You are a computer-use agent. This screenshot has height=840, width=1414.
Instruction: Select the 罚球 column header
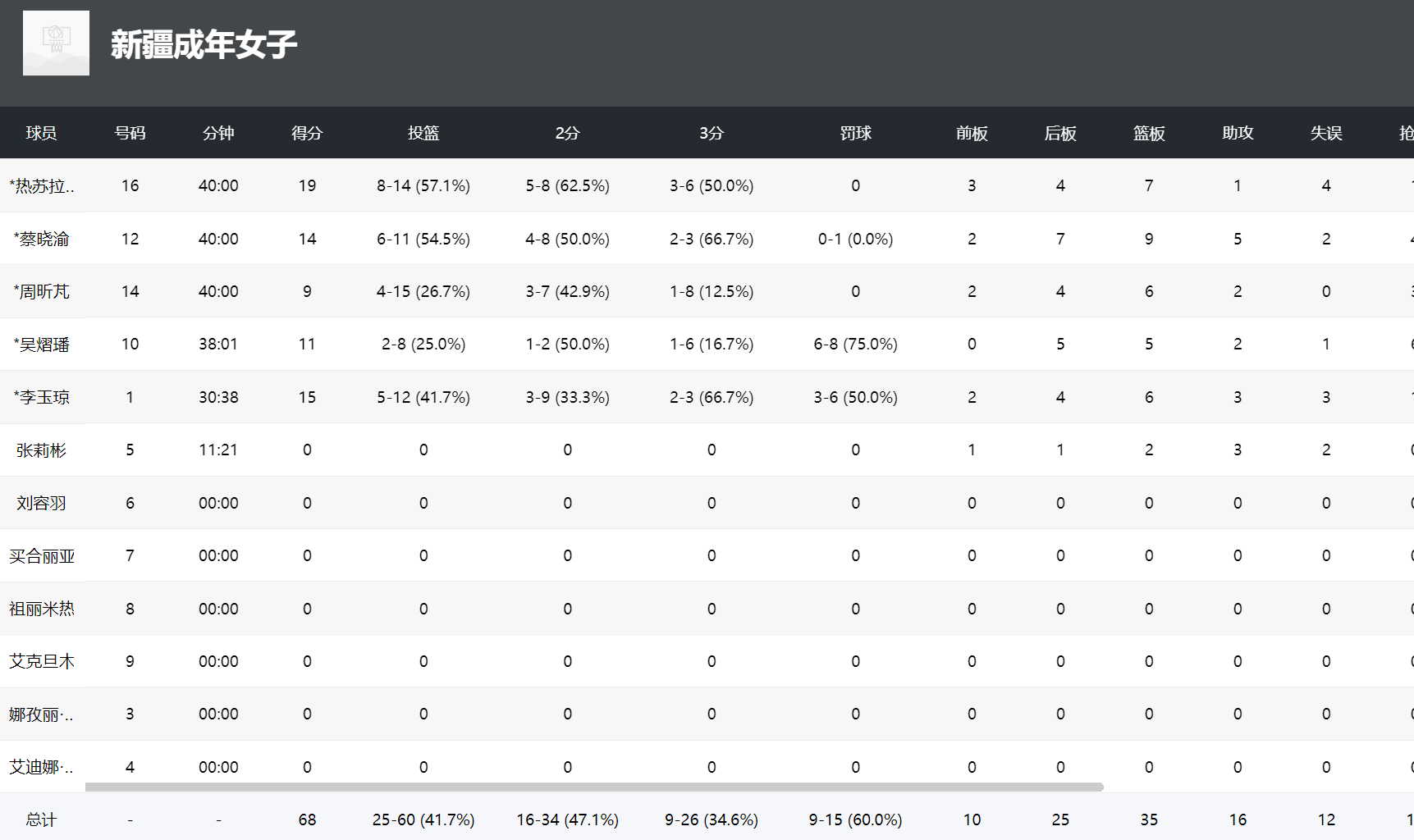[x=855, y=133]
